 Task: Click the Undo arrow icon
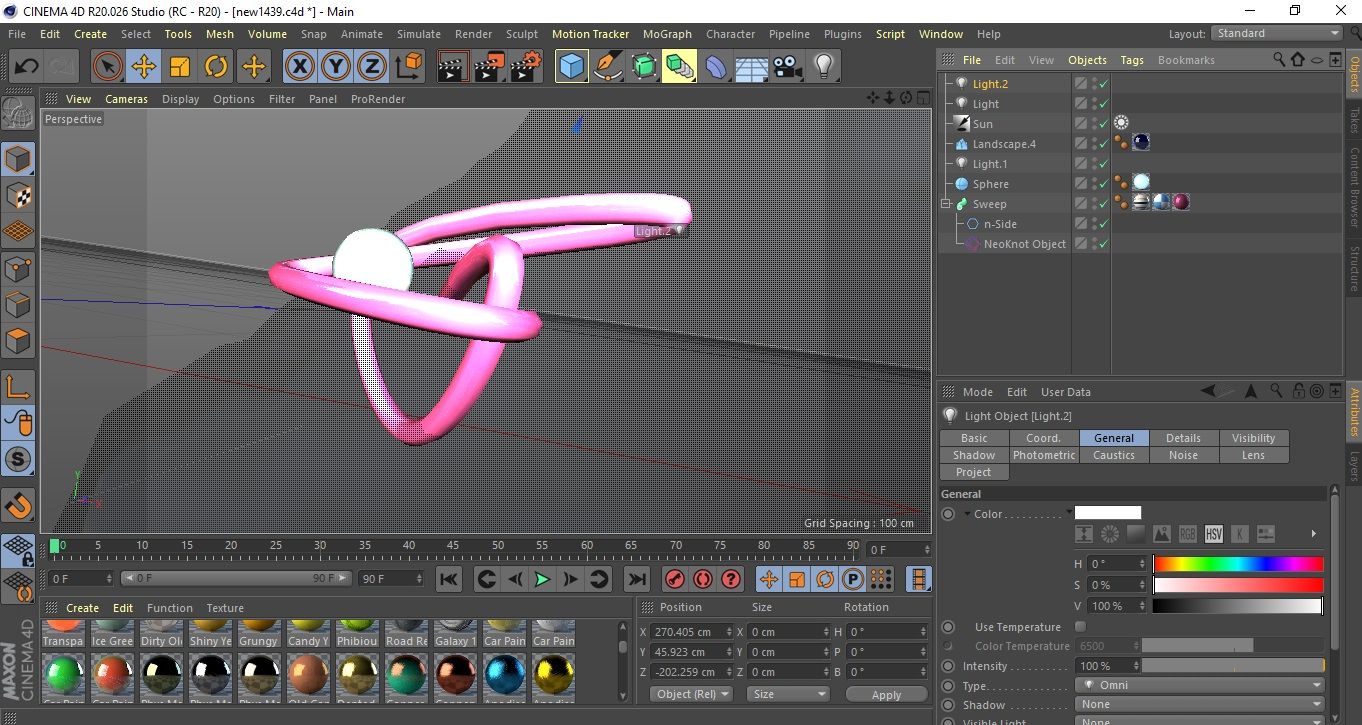click(26, 67)
